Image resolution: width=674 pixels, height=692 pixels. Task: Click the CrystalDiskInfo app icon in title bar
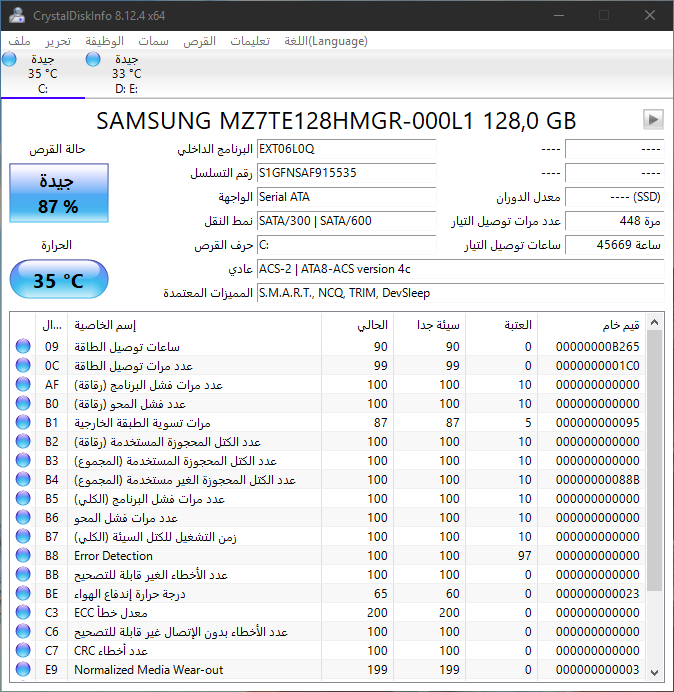point(17,15)
